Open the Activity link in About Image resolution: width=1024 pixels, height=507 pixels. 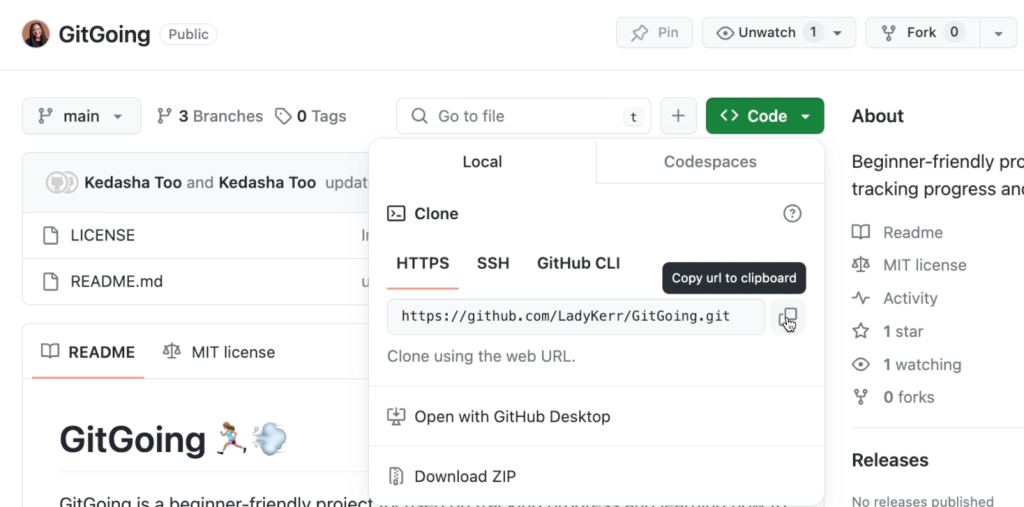point(910,298)
